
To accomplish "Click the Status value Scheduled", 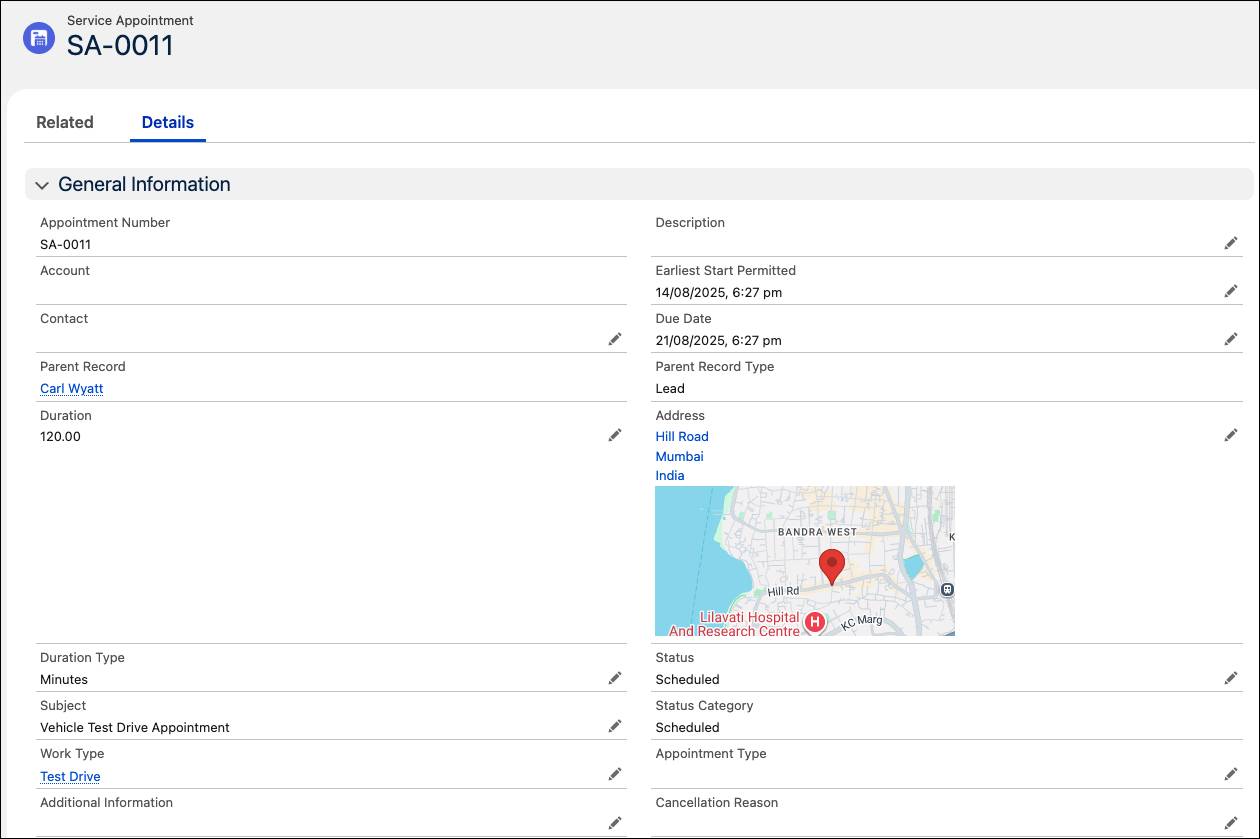I will [687, 679].
